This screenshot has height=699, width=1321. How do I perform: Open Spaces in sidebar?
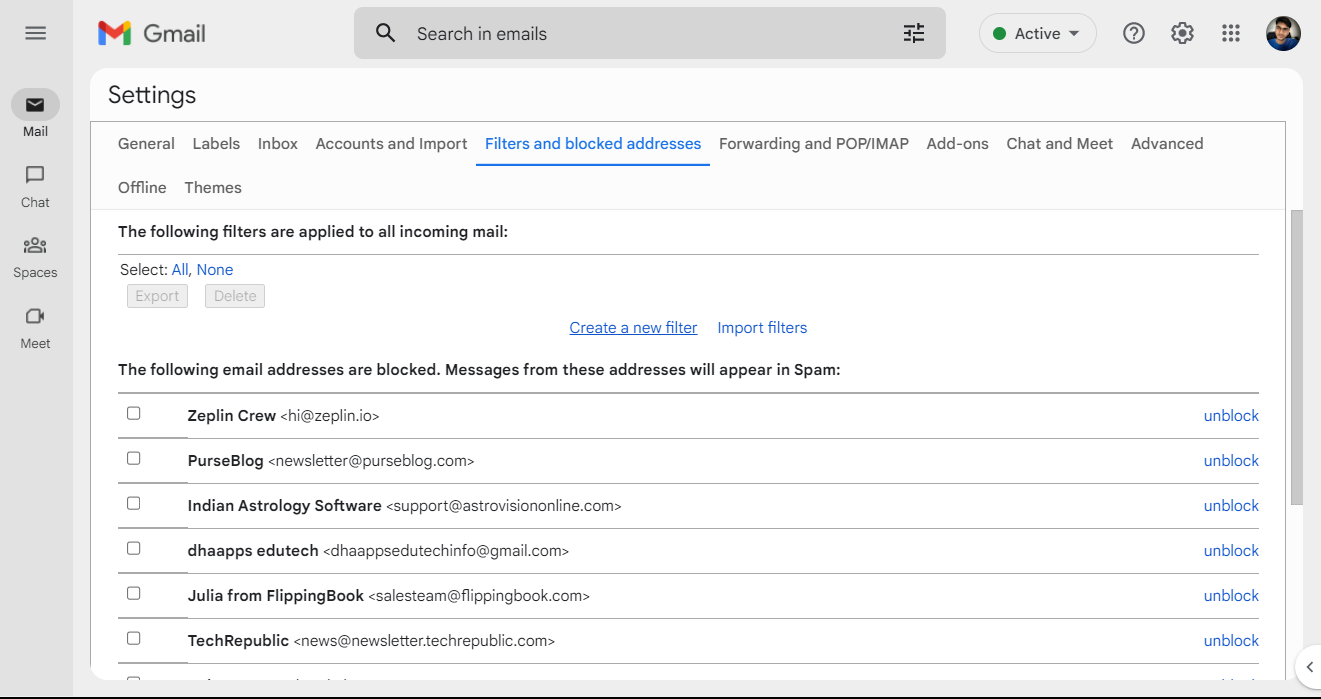click(x=35, y=256)
